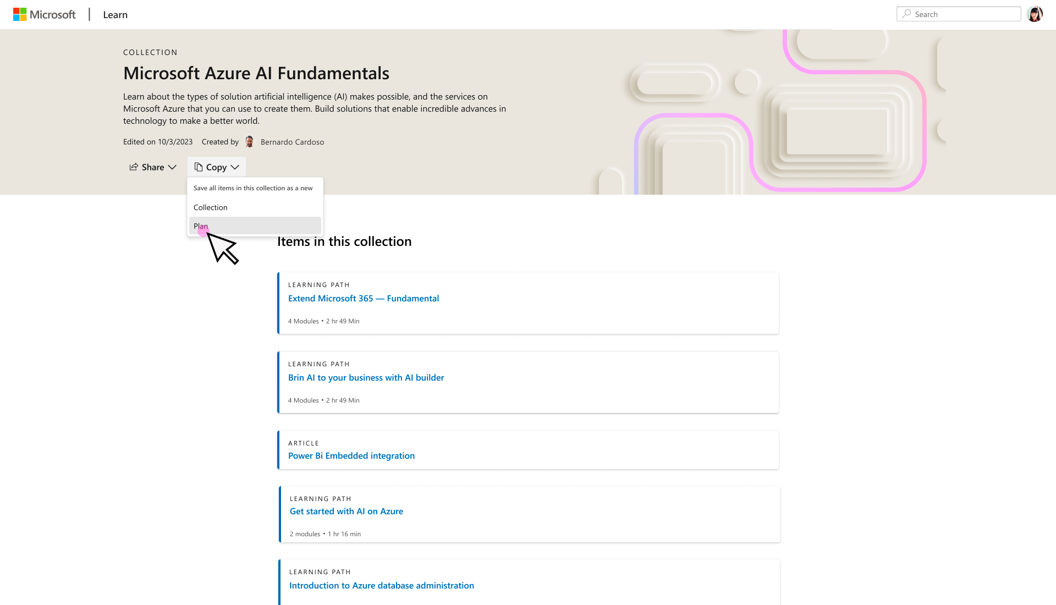
Task: Open Bernardo Cardoso's creator avatar icon
Action: coord(249,141)
